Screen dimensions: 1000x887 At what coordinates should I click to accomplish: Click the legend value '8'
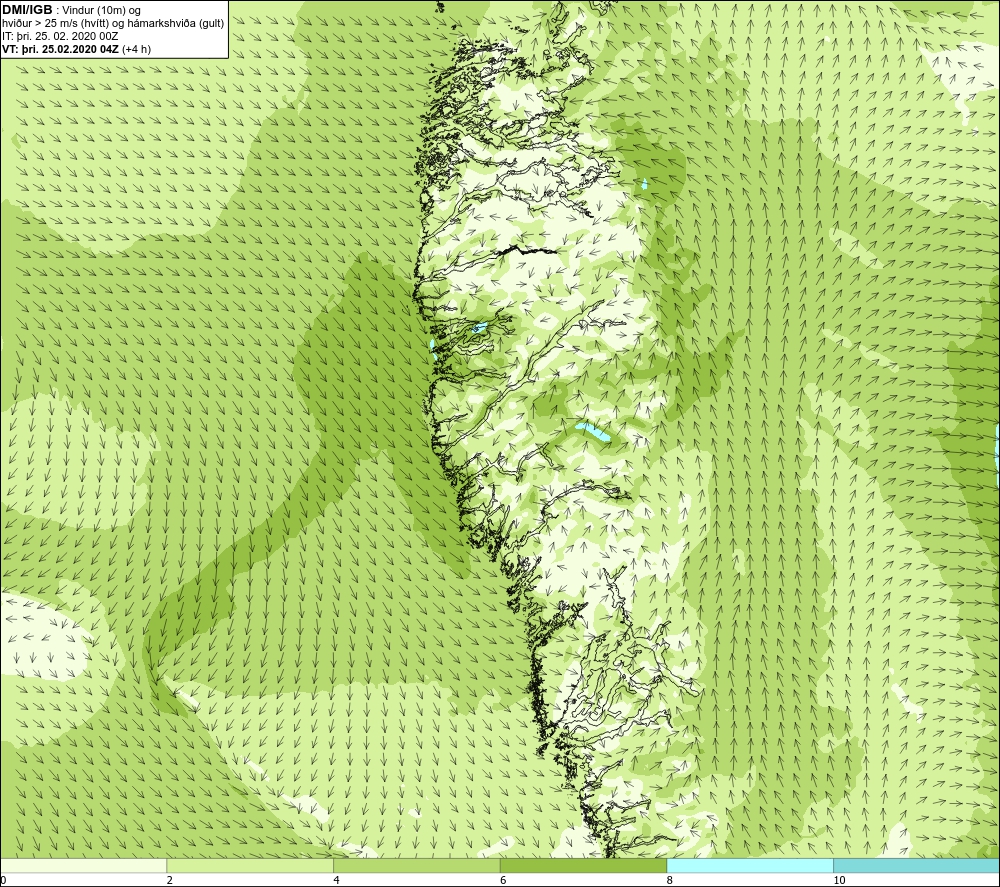[x=670, y=881]
